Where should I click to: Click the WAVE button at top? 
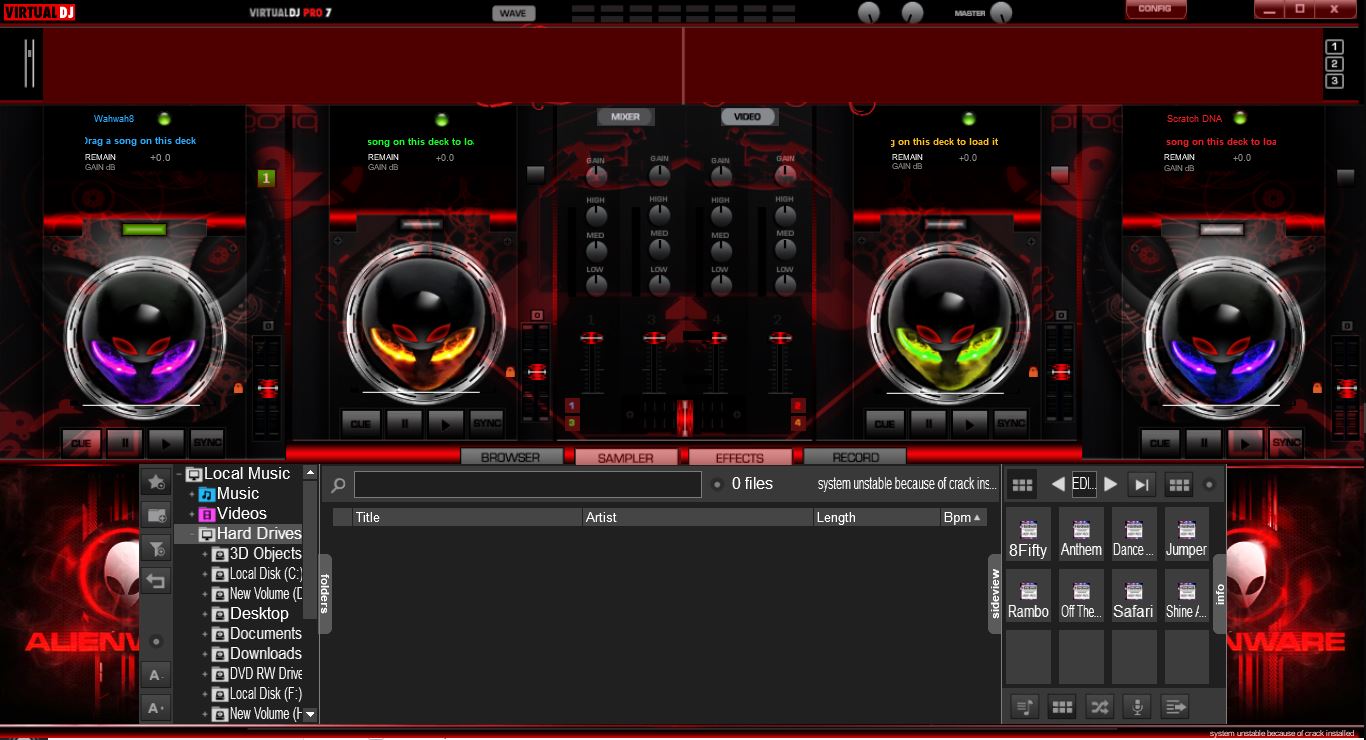tap(513, 13)
